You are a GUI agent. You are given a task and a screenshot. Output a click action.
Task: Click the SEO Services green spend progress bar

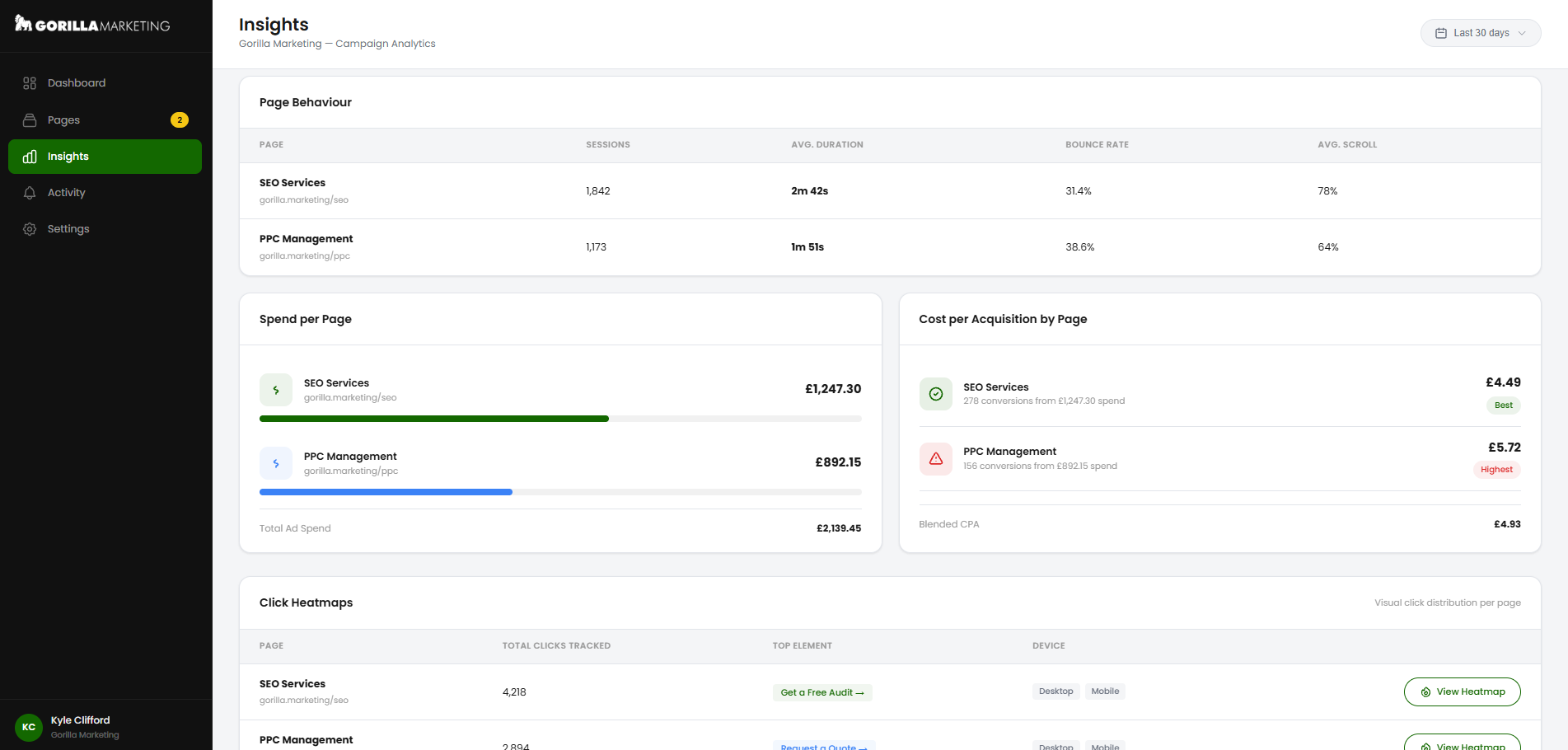click(434, 419)
